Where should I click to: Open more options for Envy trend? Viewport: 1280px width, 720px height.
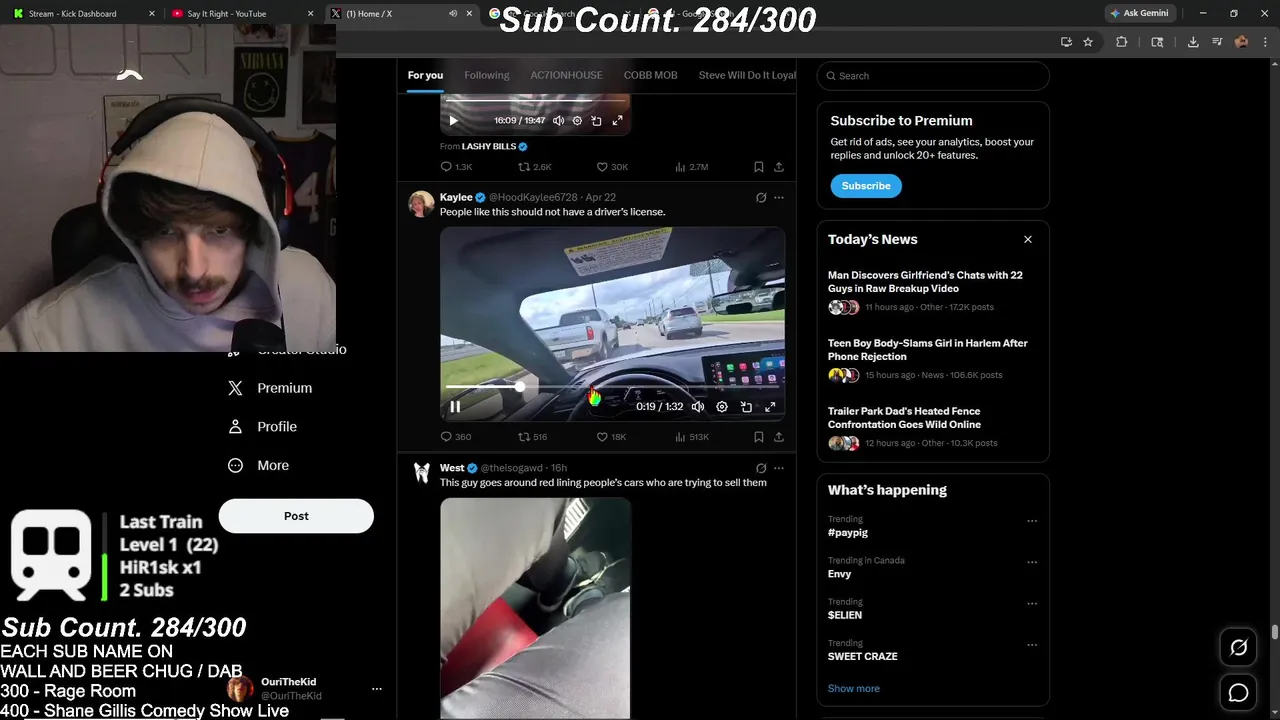click(1032, 562)
